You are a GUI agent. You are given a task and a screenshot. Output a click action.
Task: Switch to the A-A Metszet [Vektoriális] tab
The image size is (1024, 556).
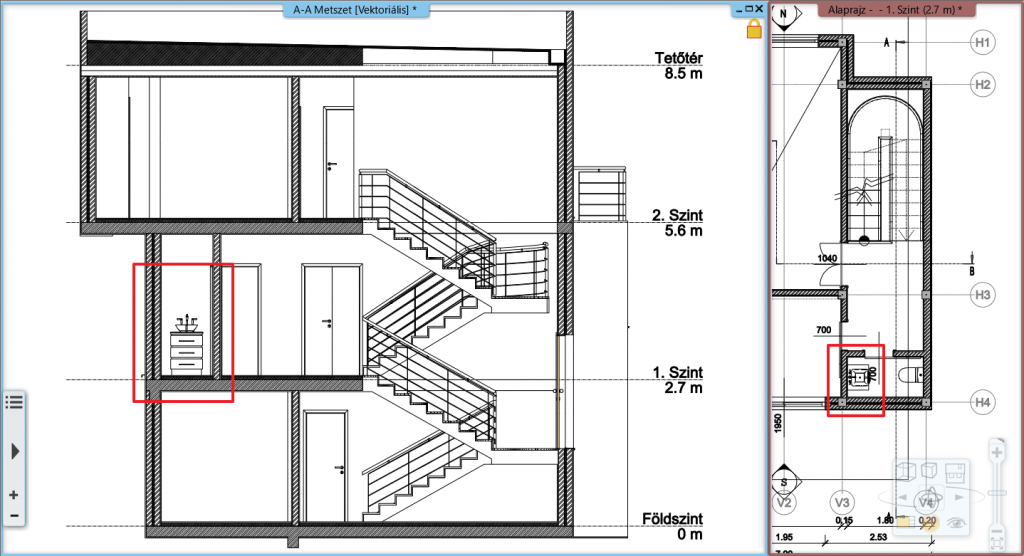coord(355,9)
